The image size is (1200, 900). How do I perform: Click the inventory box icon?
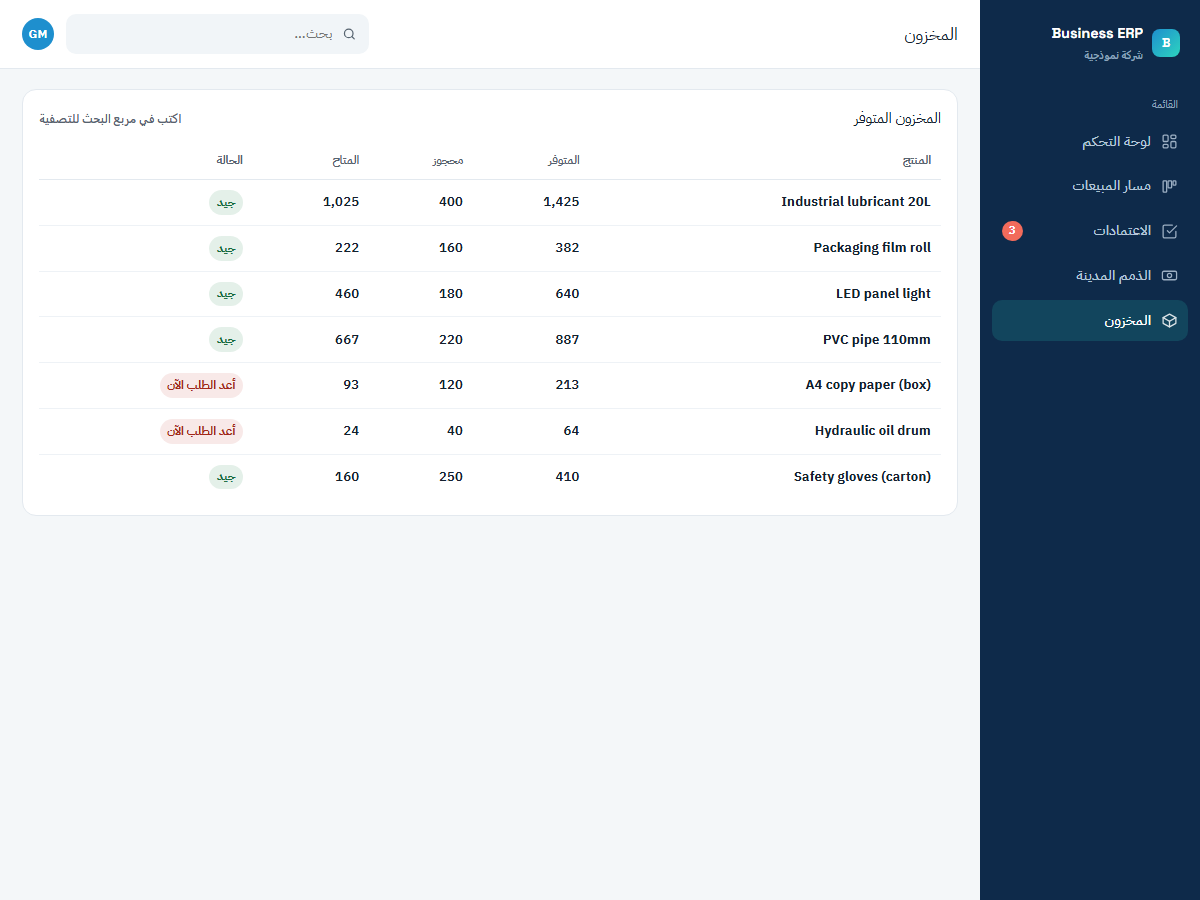point(1169,321)
